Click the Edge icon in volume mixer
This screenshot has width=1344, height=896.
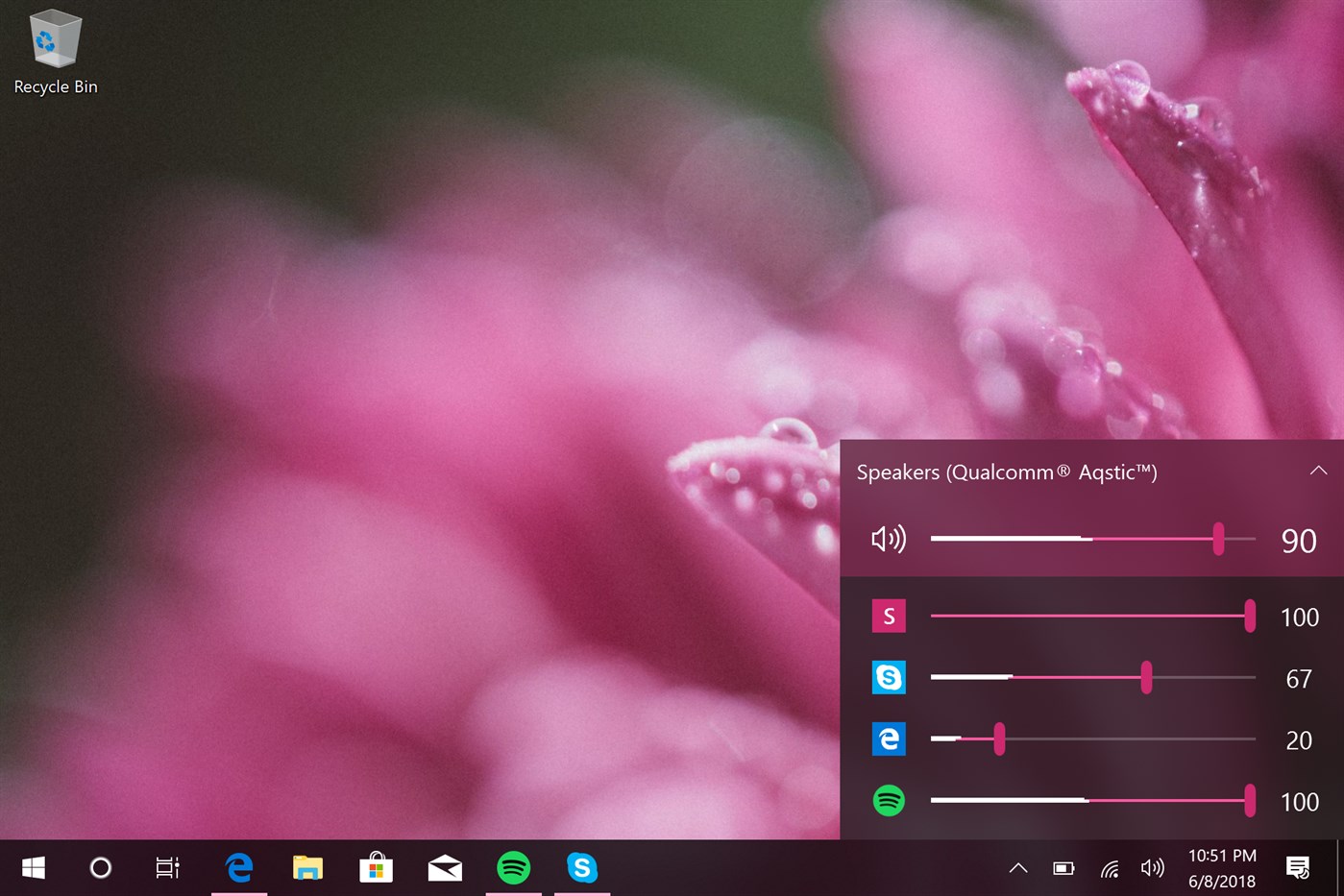click(889, 739)
